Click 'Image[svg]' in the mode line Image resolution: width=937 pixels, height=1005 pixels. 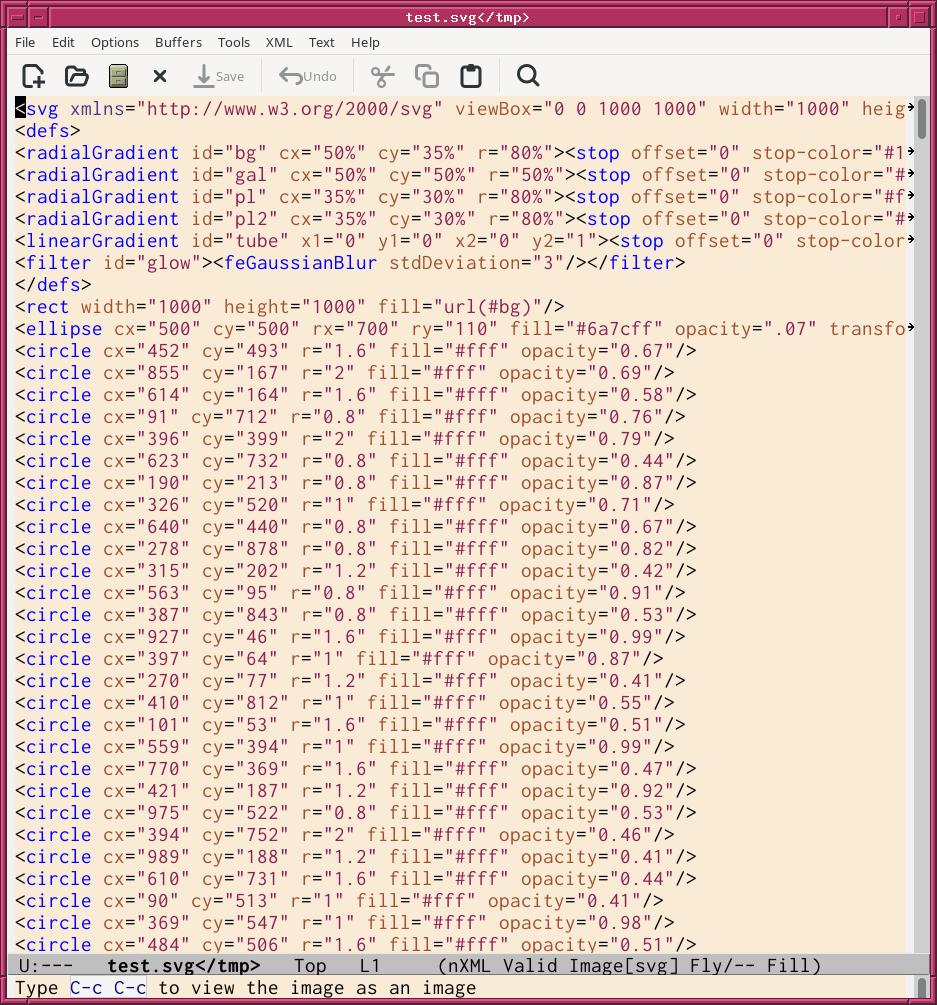coord(624,965)
